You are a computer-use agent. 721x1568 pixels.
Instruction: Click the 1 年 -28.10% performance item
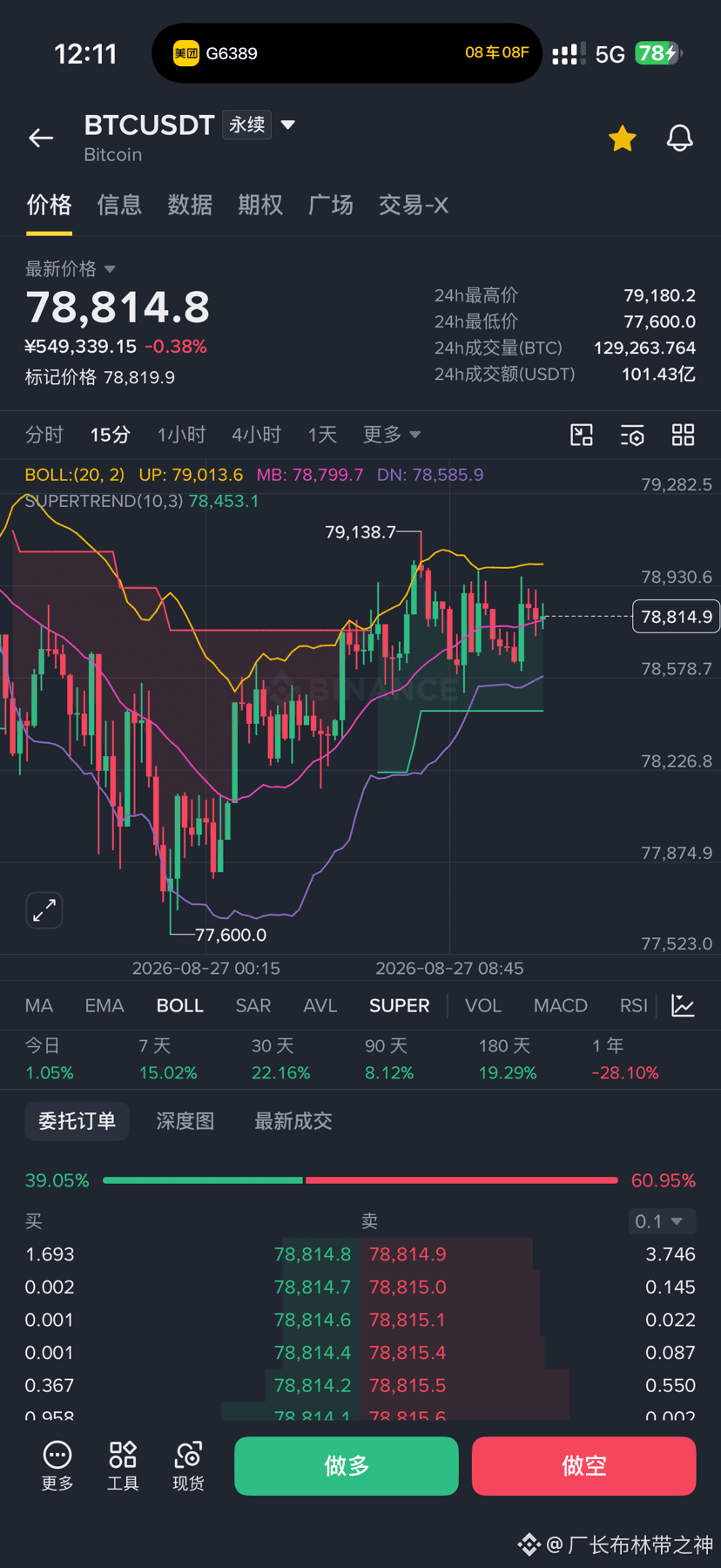pyautogui.click(x=625, y=1059)
